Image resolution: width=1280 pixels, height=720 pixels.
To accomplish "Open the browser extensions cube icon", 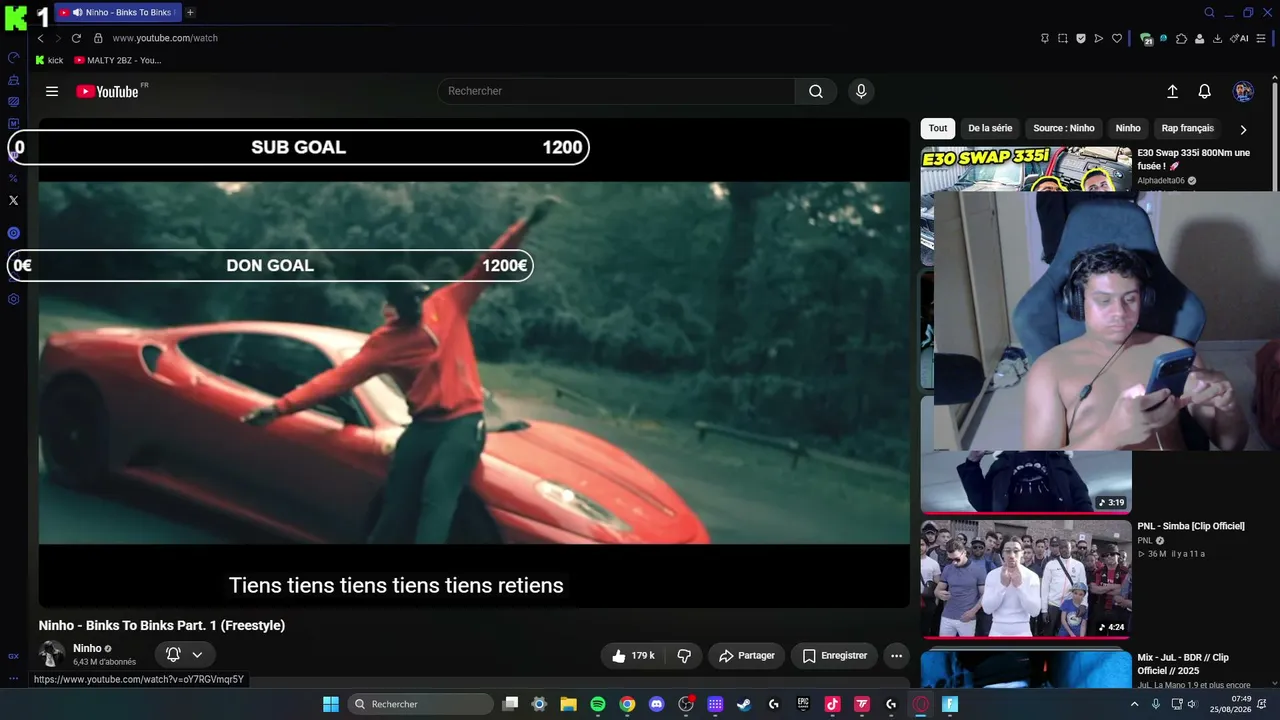I will (1182, 39).
